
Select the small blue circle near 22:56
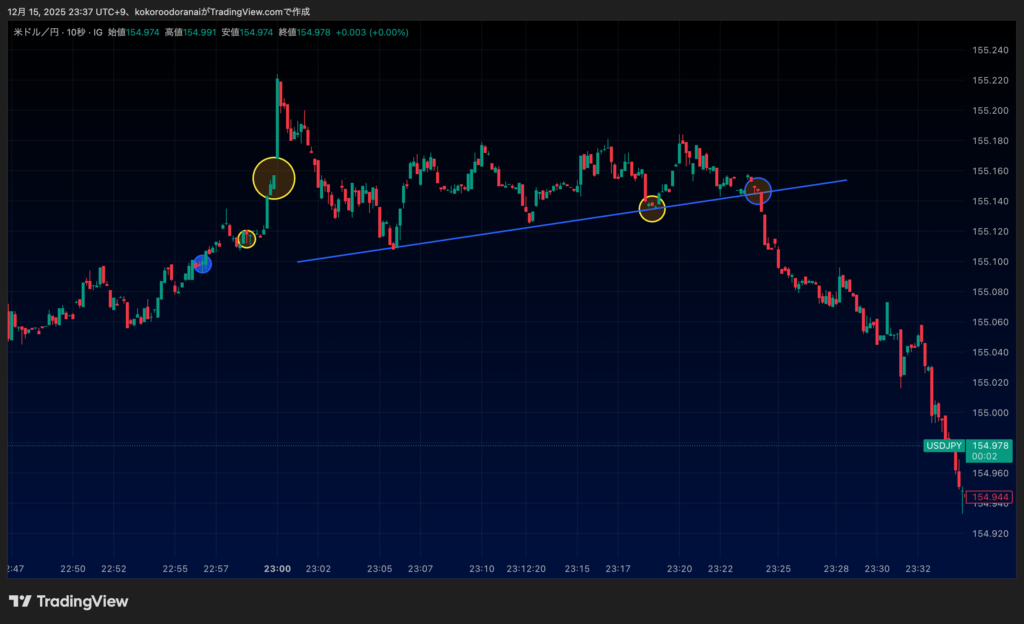202,264
